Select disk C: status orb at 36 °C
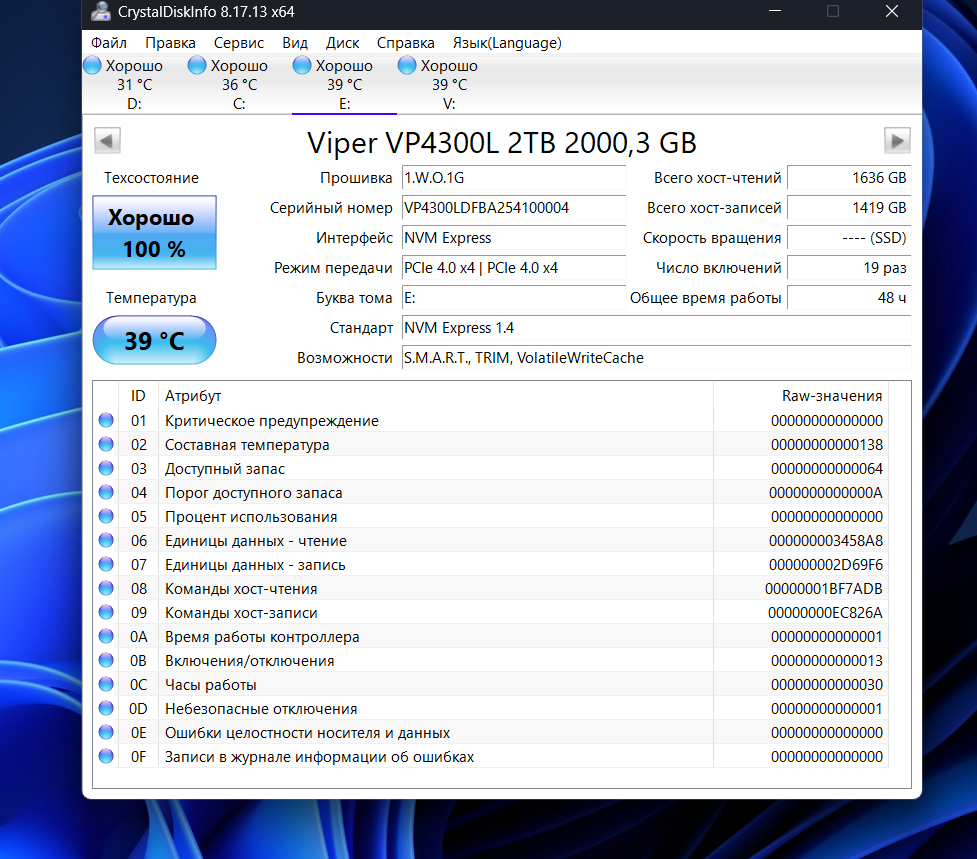This screenshot has width=977, height=859. pos(197,66)
